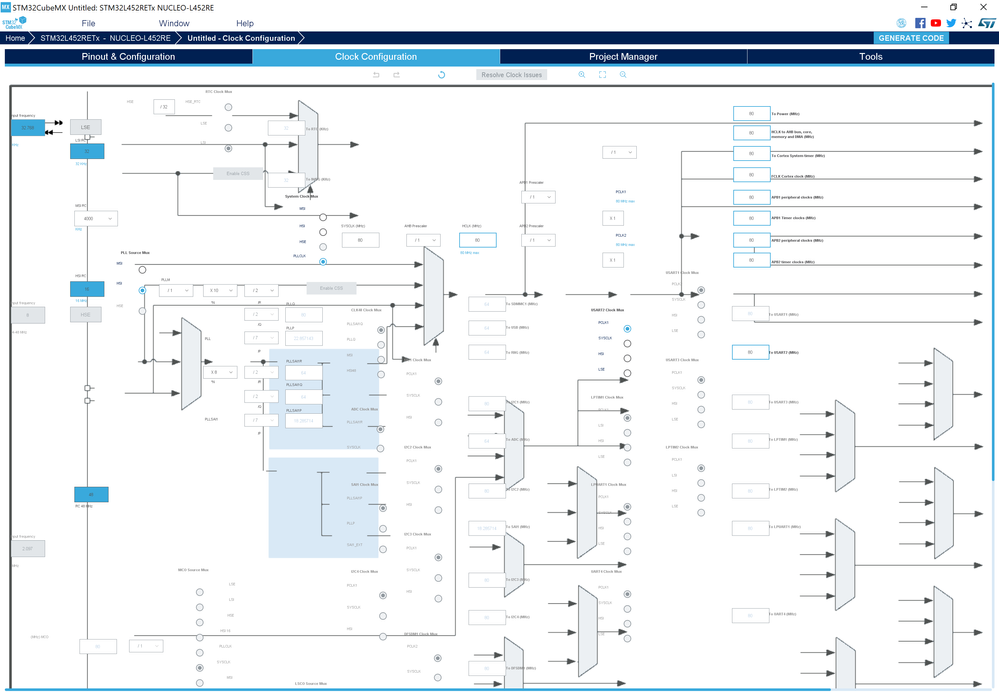Viewport: 999px width, 696px height.
Task: Zoom out of the clock diagram
Action: click(623, 75)
